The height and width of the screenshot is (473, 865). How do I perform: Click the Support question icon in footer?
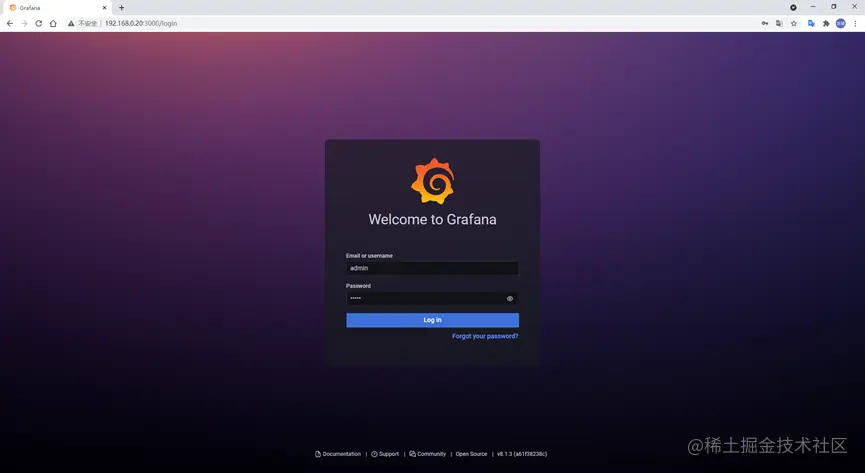click(374, 454)
